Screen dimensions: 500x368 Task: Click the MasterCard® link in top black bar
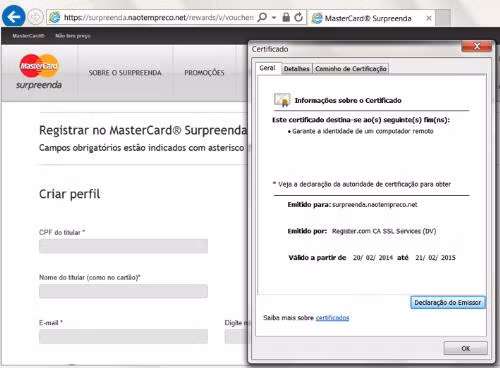click(28, 36)
